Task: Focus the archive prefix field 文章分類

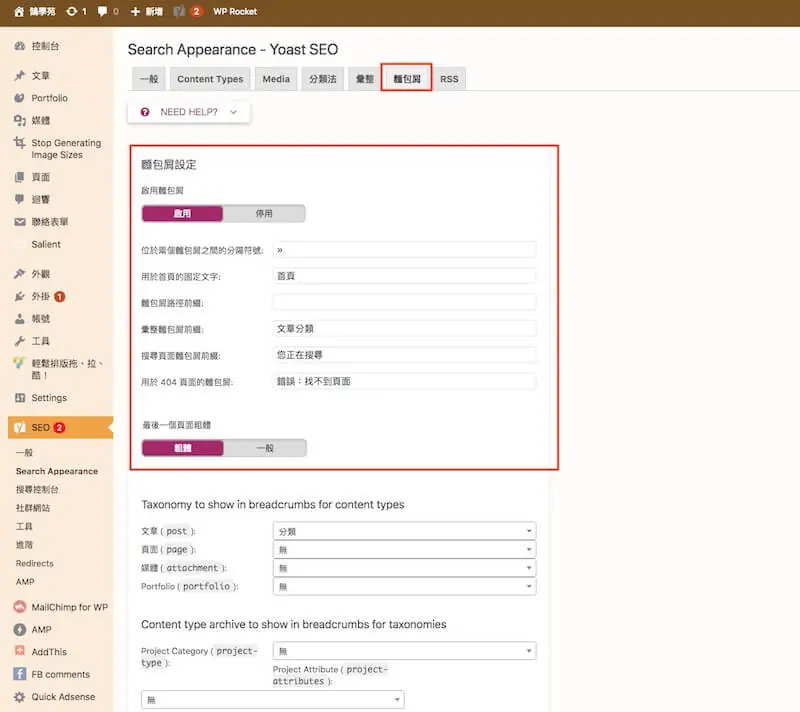Action: [404, 328]
